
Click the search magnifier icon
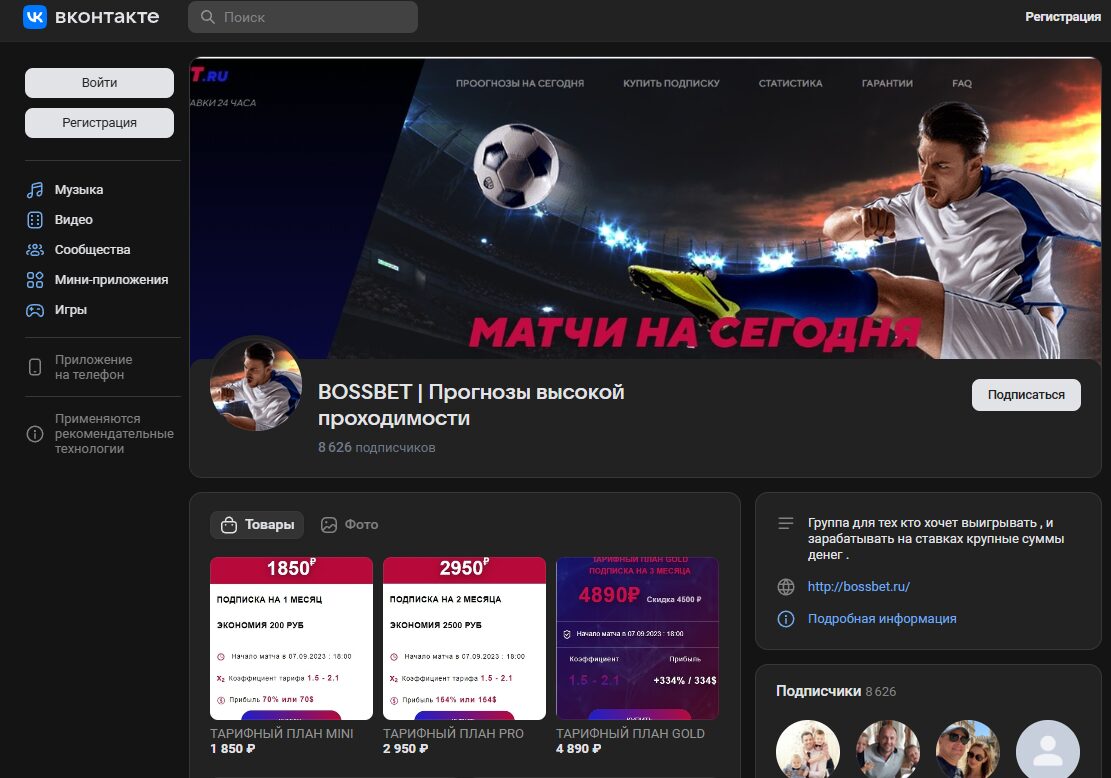[208, 17]
